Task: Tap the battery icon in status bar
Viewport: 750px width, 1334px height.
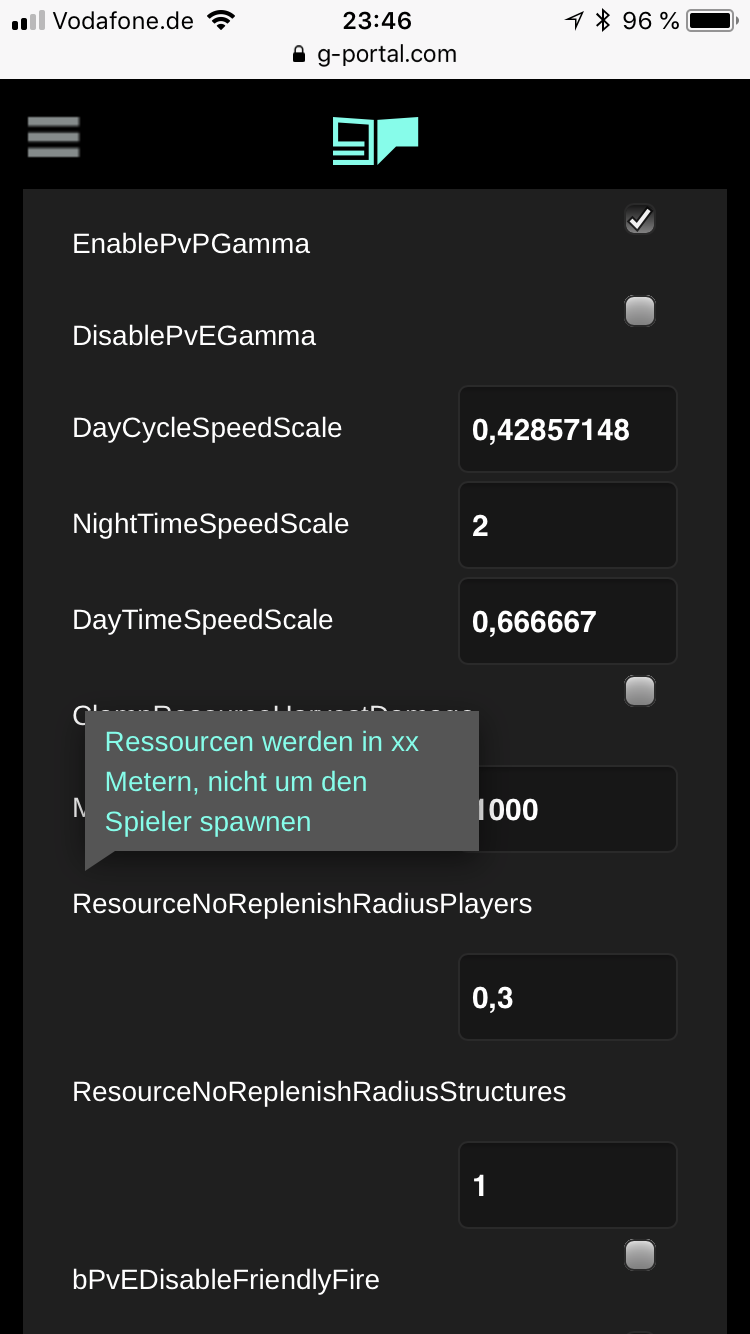Action: [x=712, y=20]
